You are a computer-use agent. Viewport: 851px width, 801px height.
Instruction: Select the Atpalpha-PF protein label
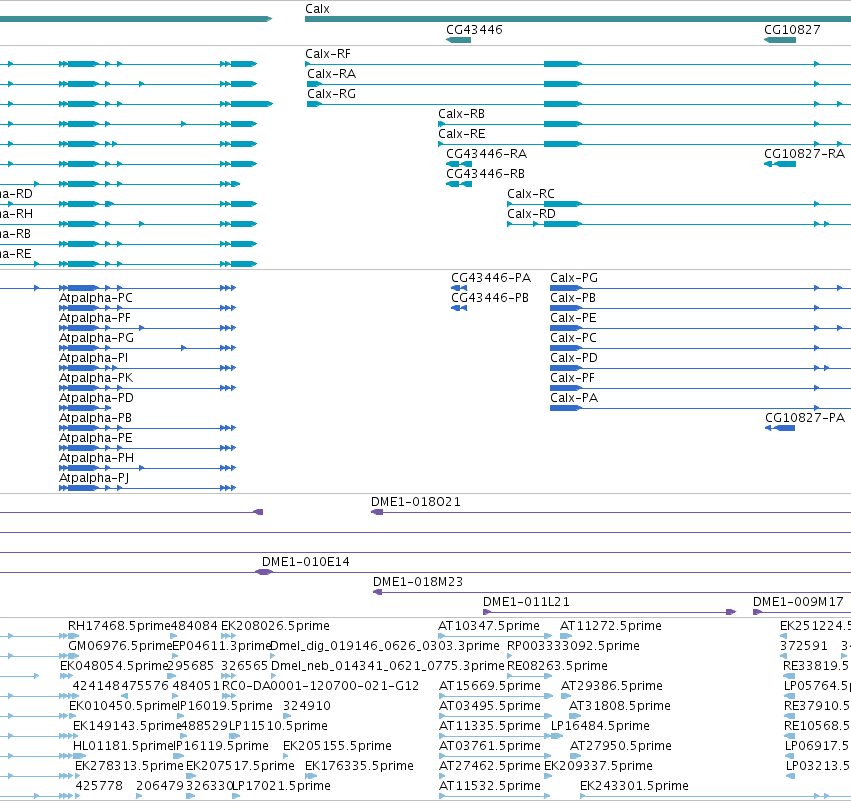click(94, 318)
